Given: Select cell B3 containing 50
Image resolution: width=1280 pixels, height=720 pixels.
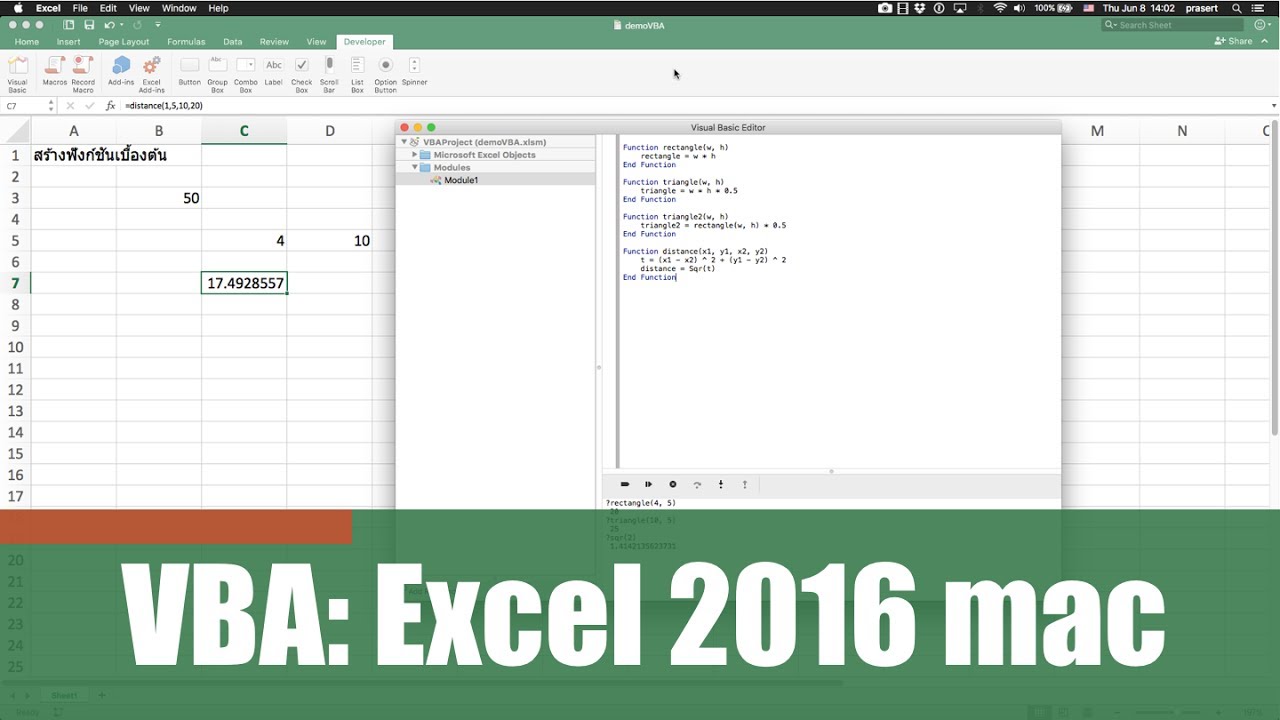Looking at the screenshot, I should tap(159, 198).
